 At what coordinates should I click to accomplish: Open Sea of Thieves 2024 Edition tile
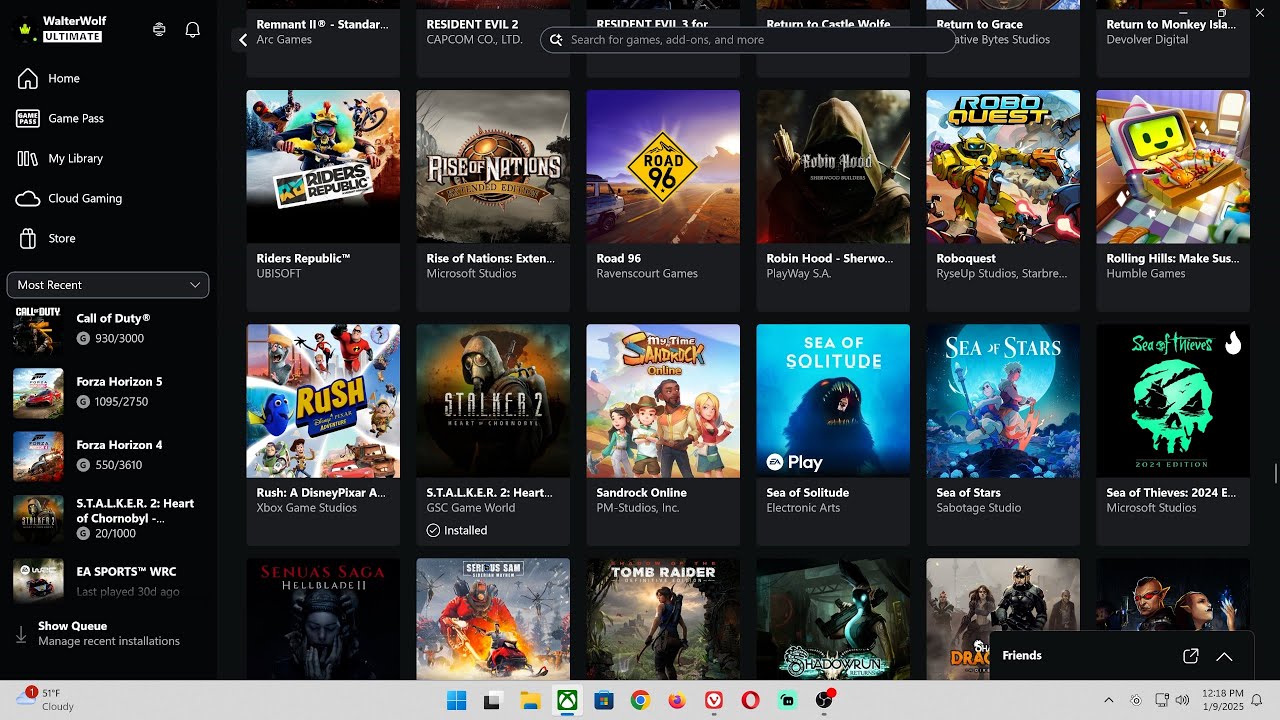pyautogui.click(x=1173, y=434)
